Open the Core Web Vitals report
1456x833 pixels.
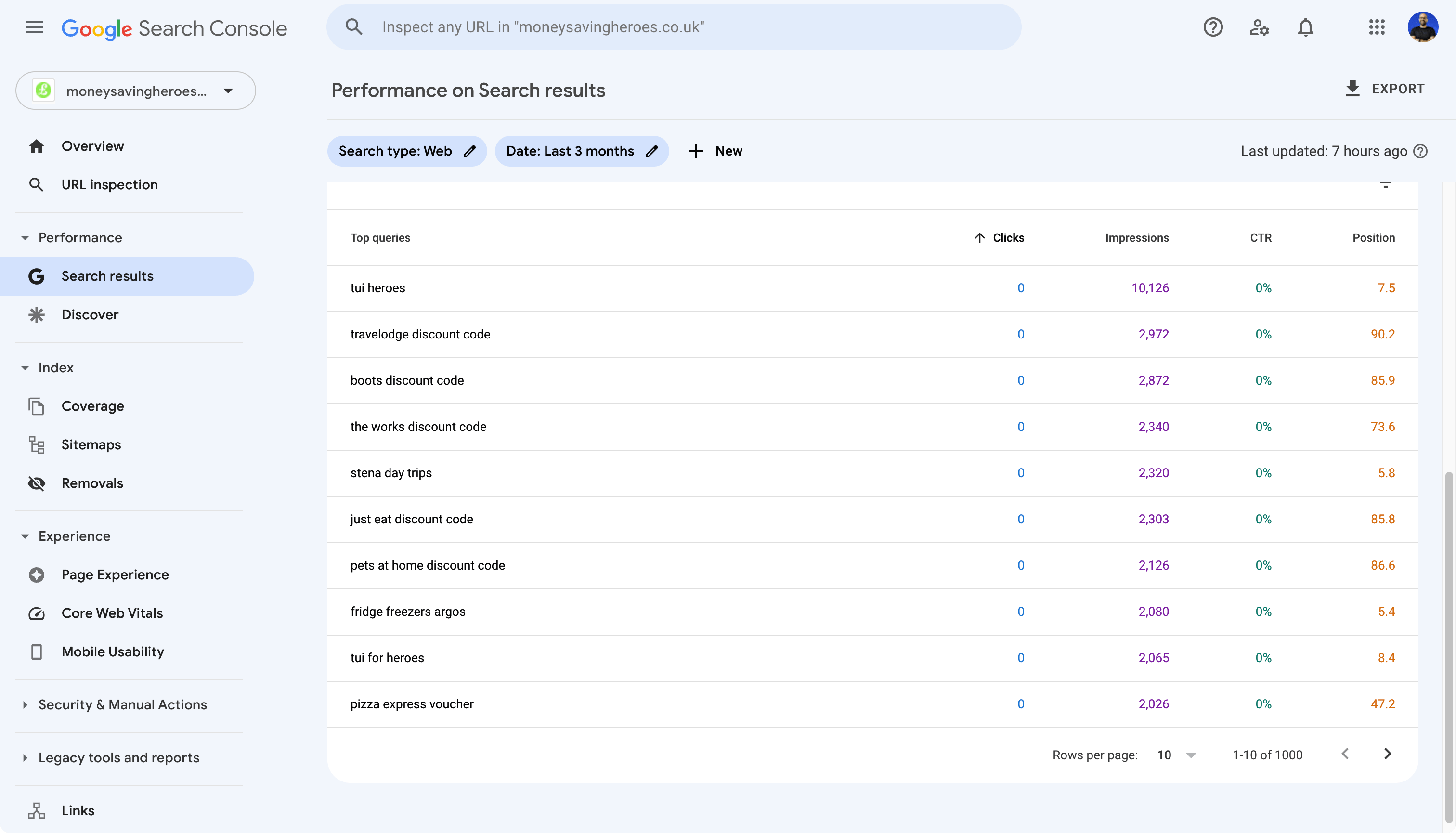[112, 613]
